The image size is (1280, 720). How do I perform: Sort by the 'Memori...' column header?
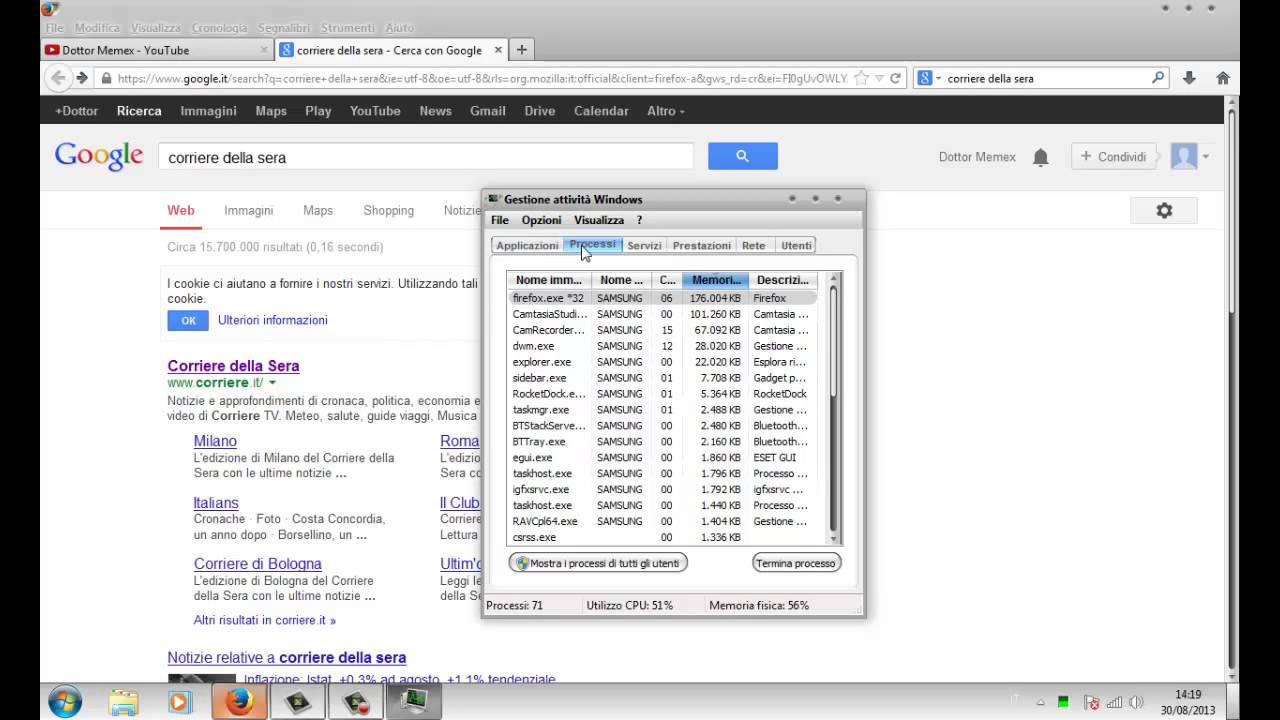click(716, 280)
